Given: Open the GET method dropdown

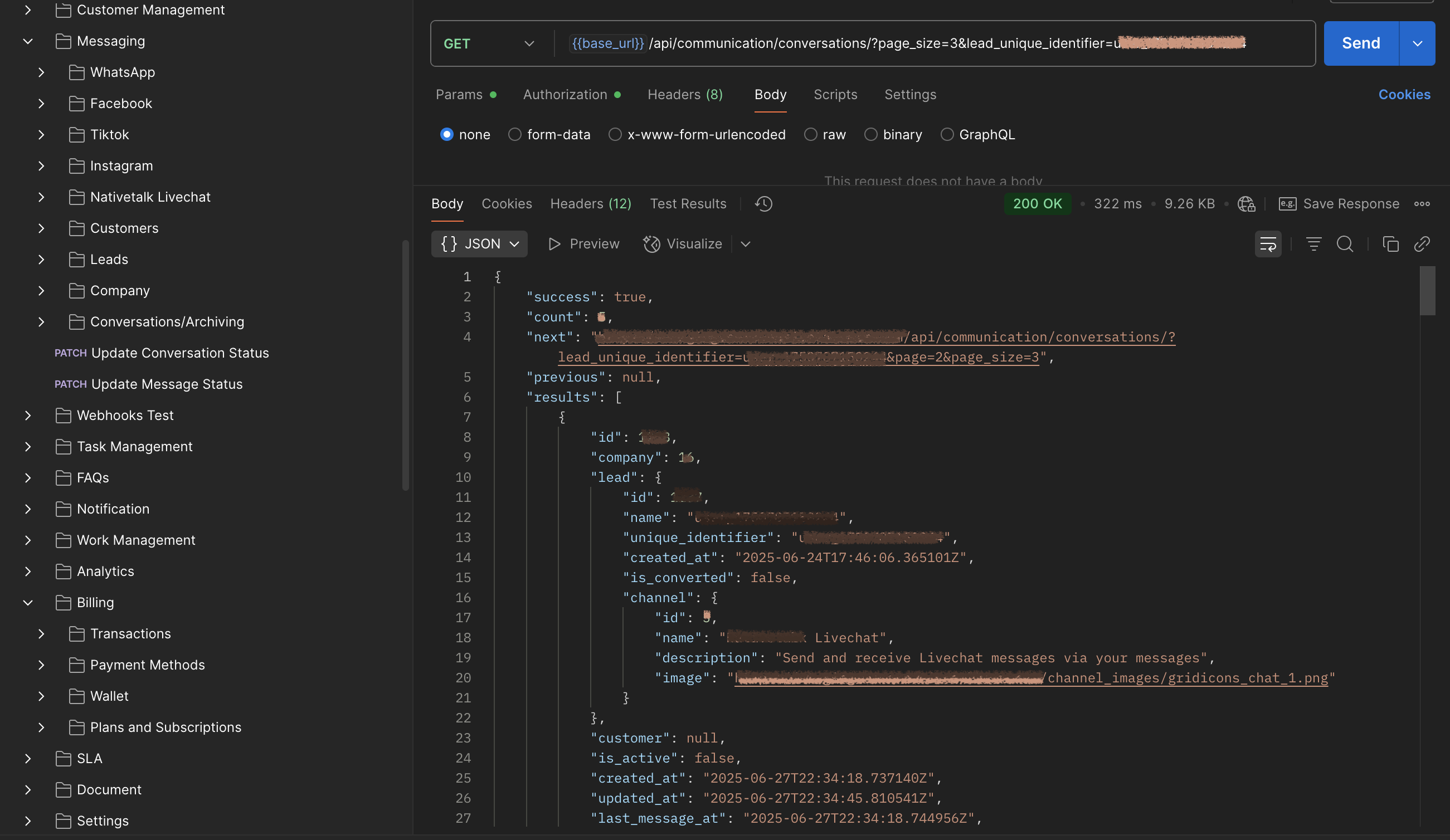Looking at the screenshot, I should pos(489,43).
